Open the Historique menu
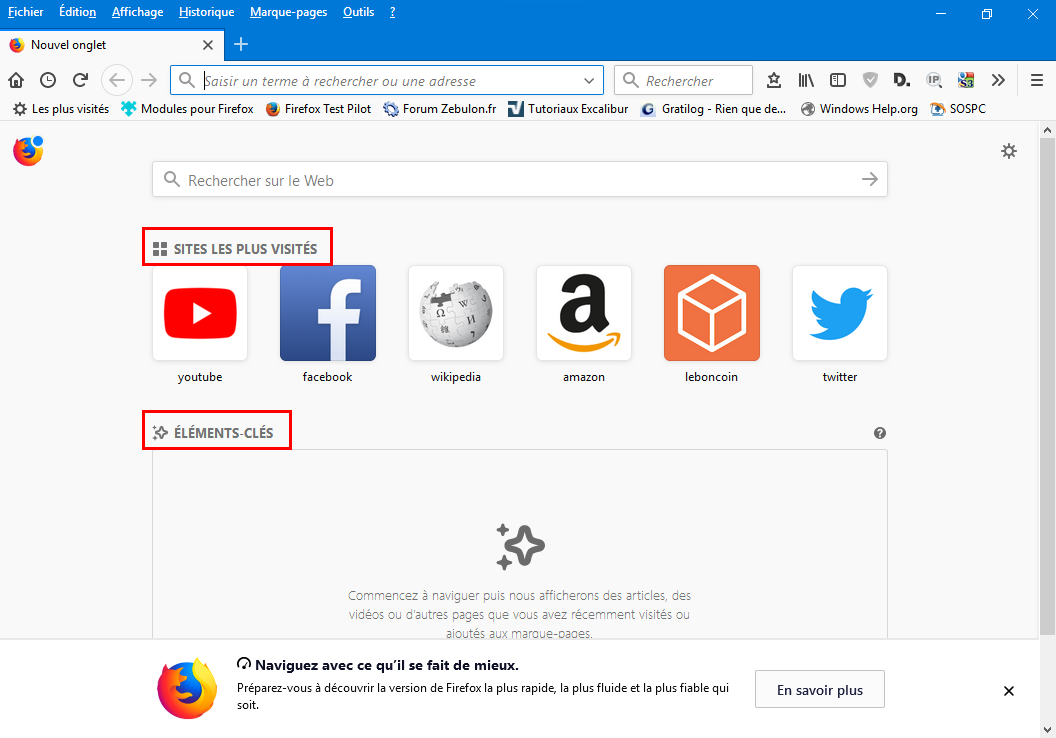This screenshot has width=1056, height=738. click(x=207, y=12)
